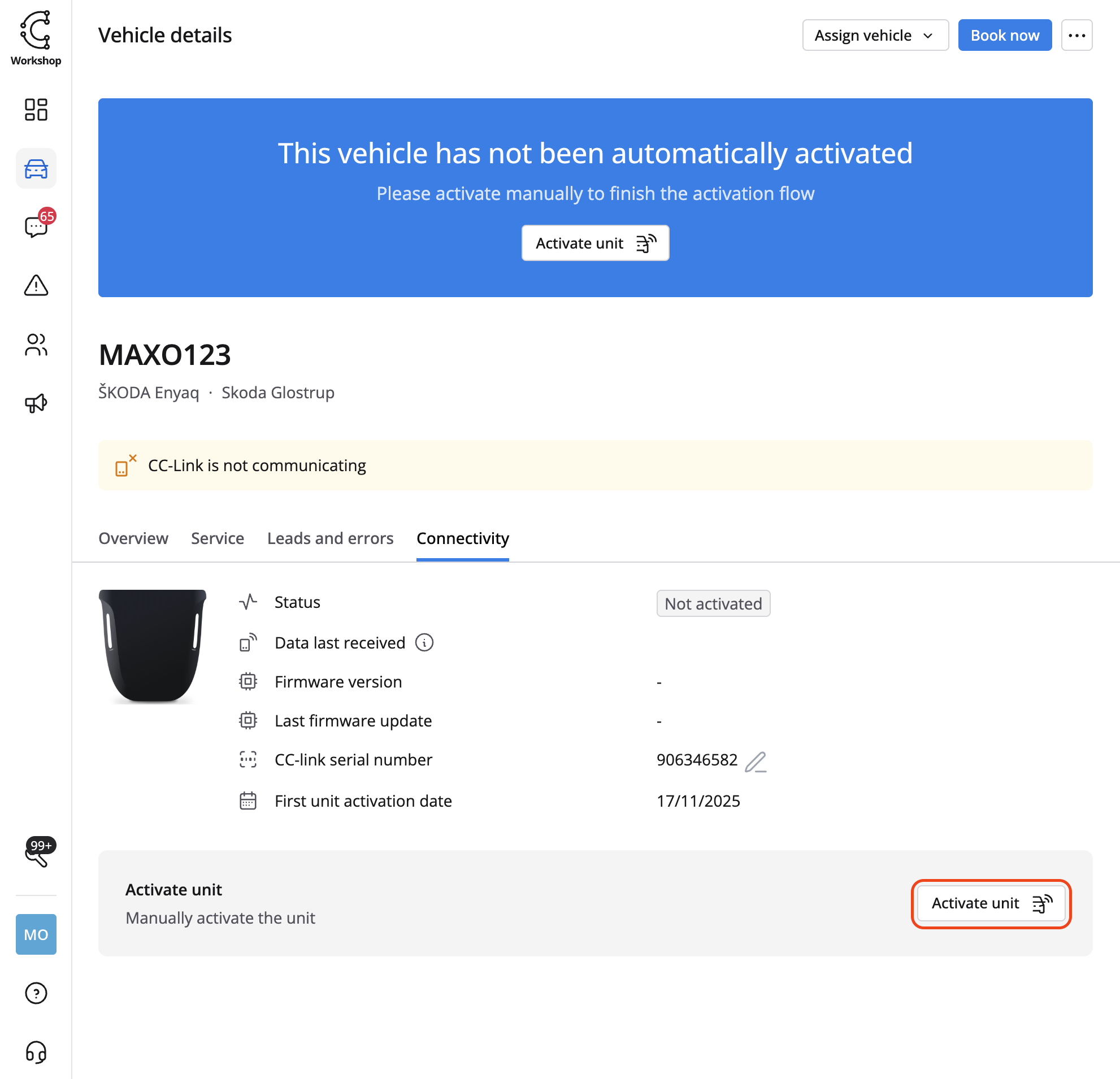
Task: Edit the CC-link serial number pencil icon
Action: (756, 762)
